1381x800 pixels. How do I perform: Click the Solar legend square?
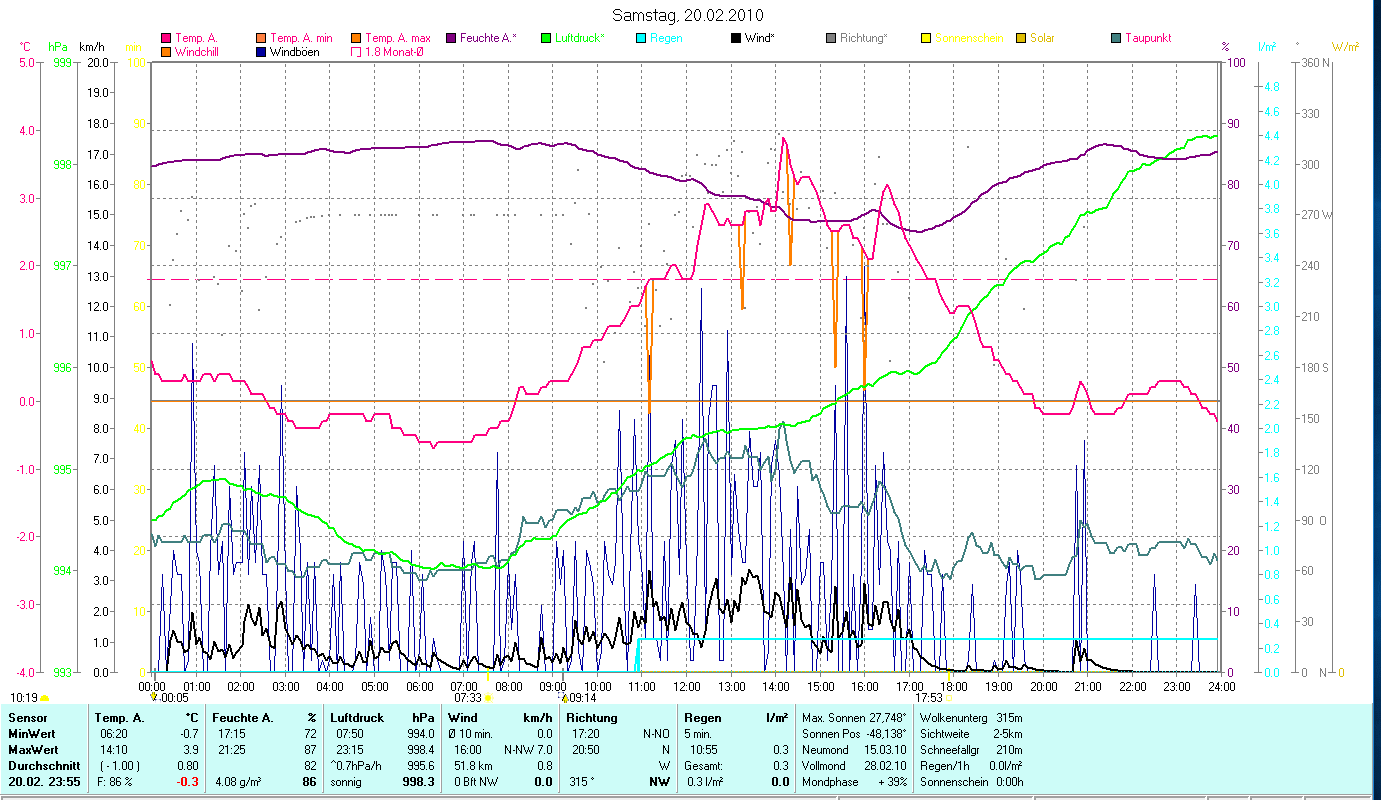point(1021,39)
